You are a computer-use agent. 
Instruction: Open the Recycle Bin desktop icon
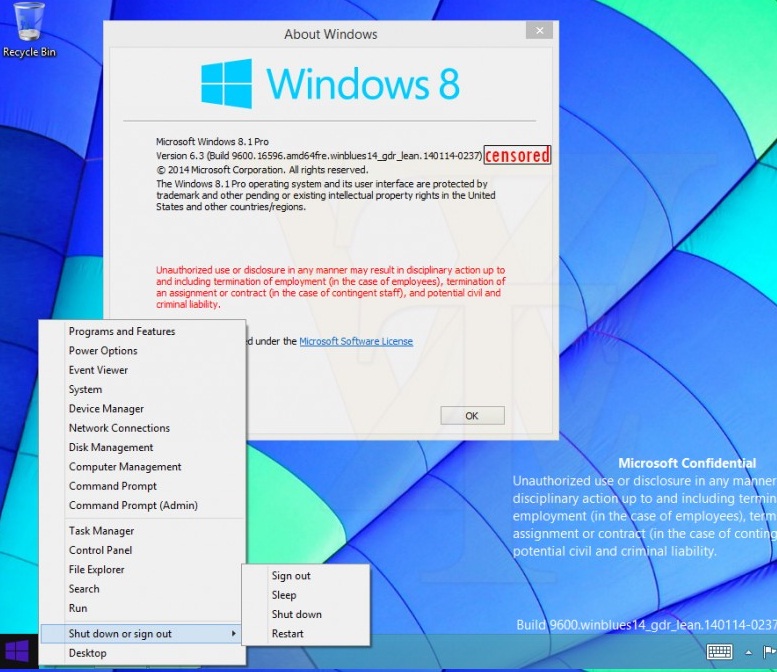tap(29, 30)
